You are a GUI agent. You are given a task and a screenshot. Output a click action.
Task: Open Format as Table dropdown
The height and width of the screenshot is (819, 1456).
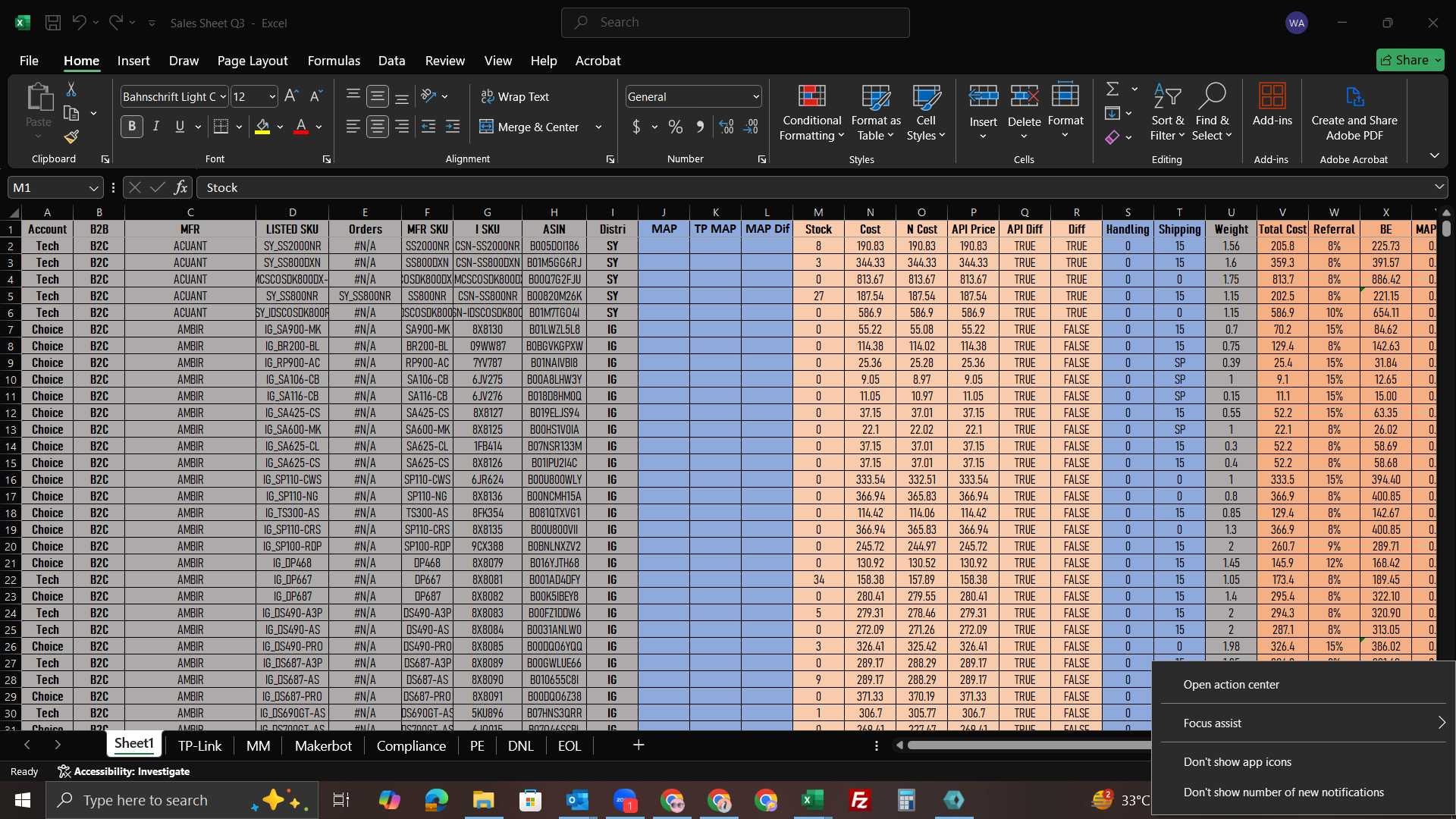pos(875,112)
